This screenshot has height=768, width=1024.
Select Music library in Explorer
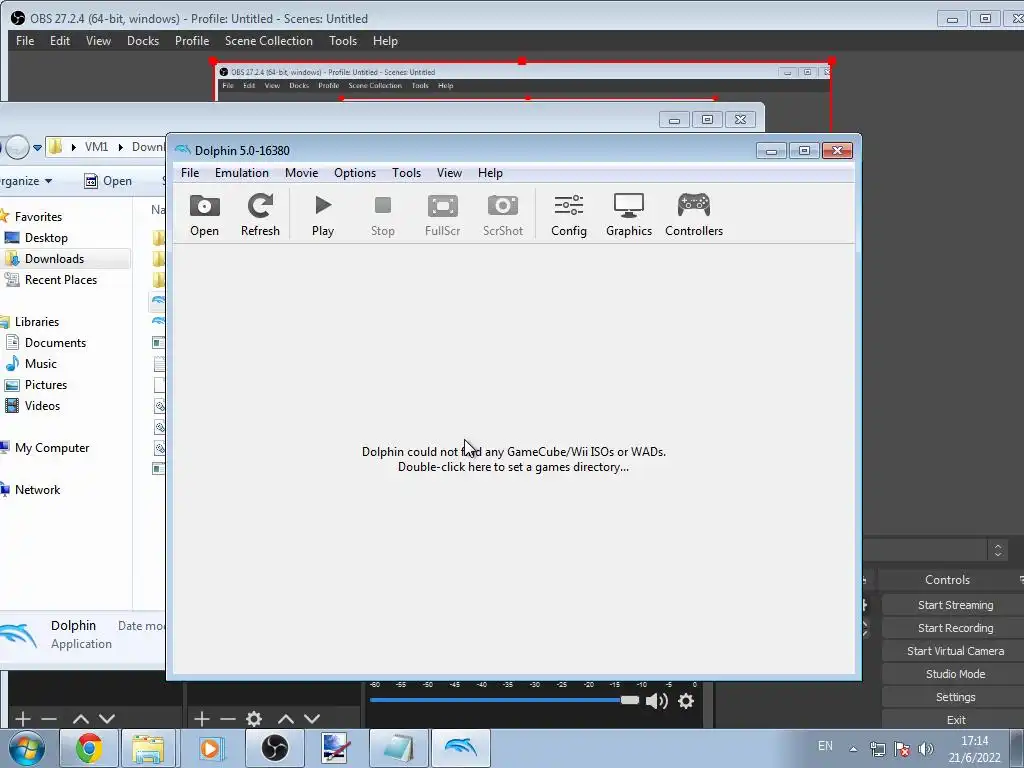(x=40, y=364)
